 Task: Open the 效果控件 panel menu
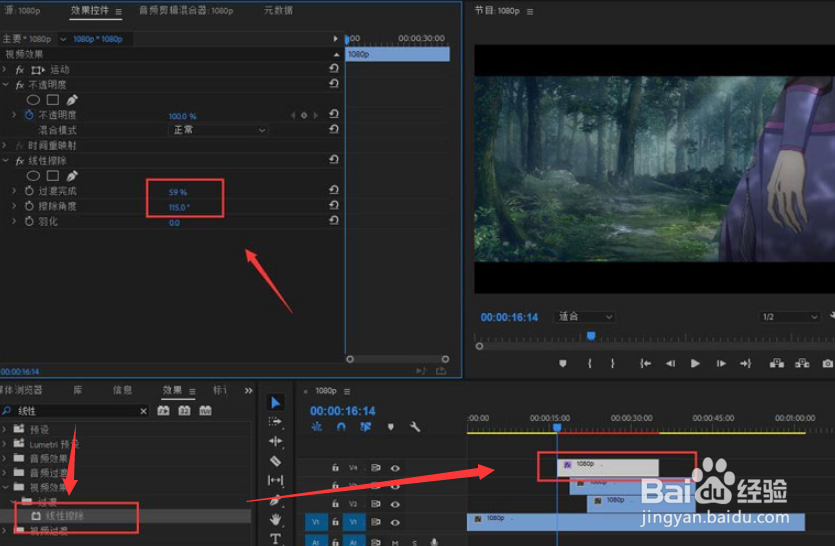pos(118,11)
